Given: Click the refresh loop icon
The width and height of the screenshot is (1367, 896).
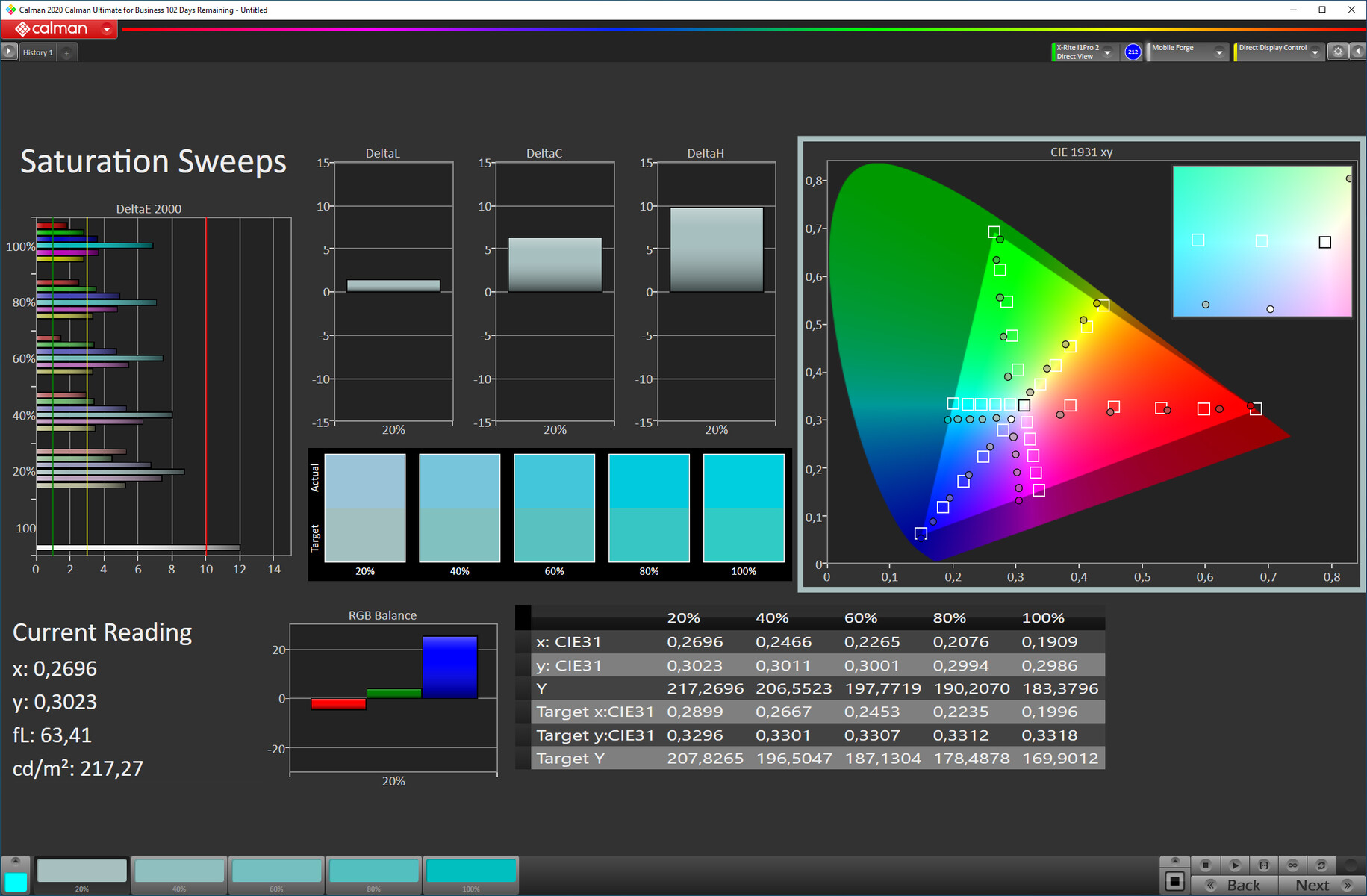Looking at the screenshot, I should [1321, 865].
